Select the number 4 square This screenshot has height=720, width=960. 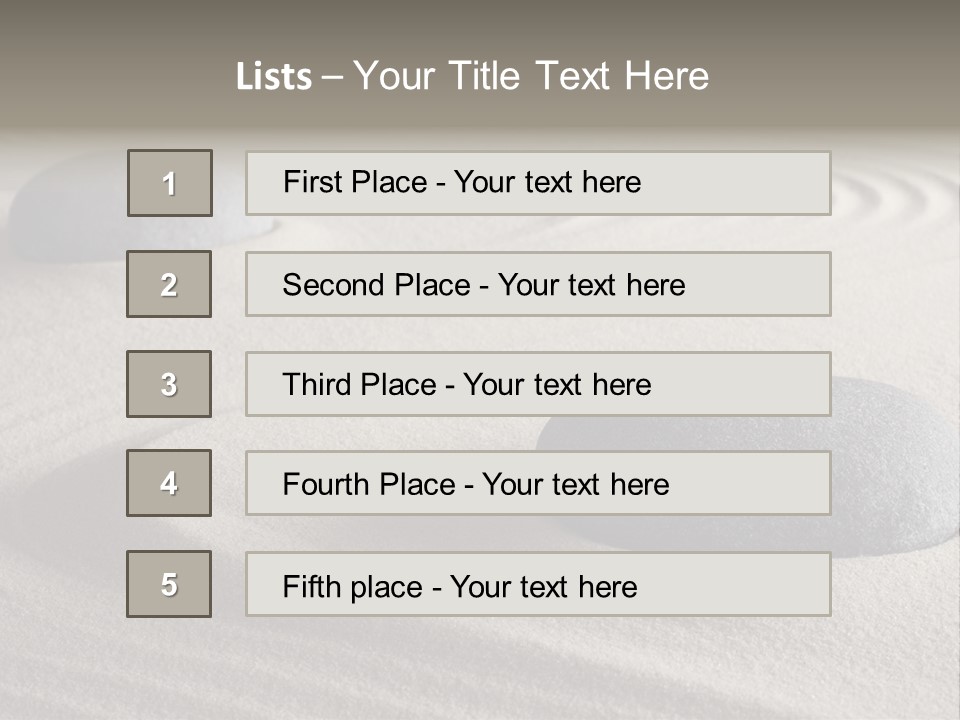click(169, 483)
